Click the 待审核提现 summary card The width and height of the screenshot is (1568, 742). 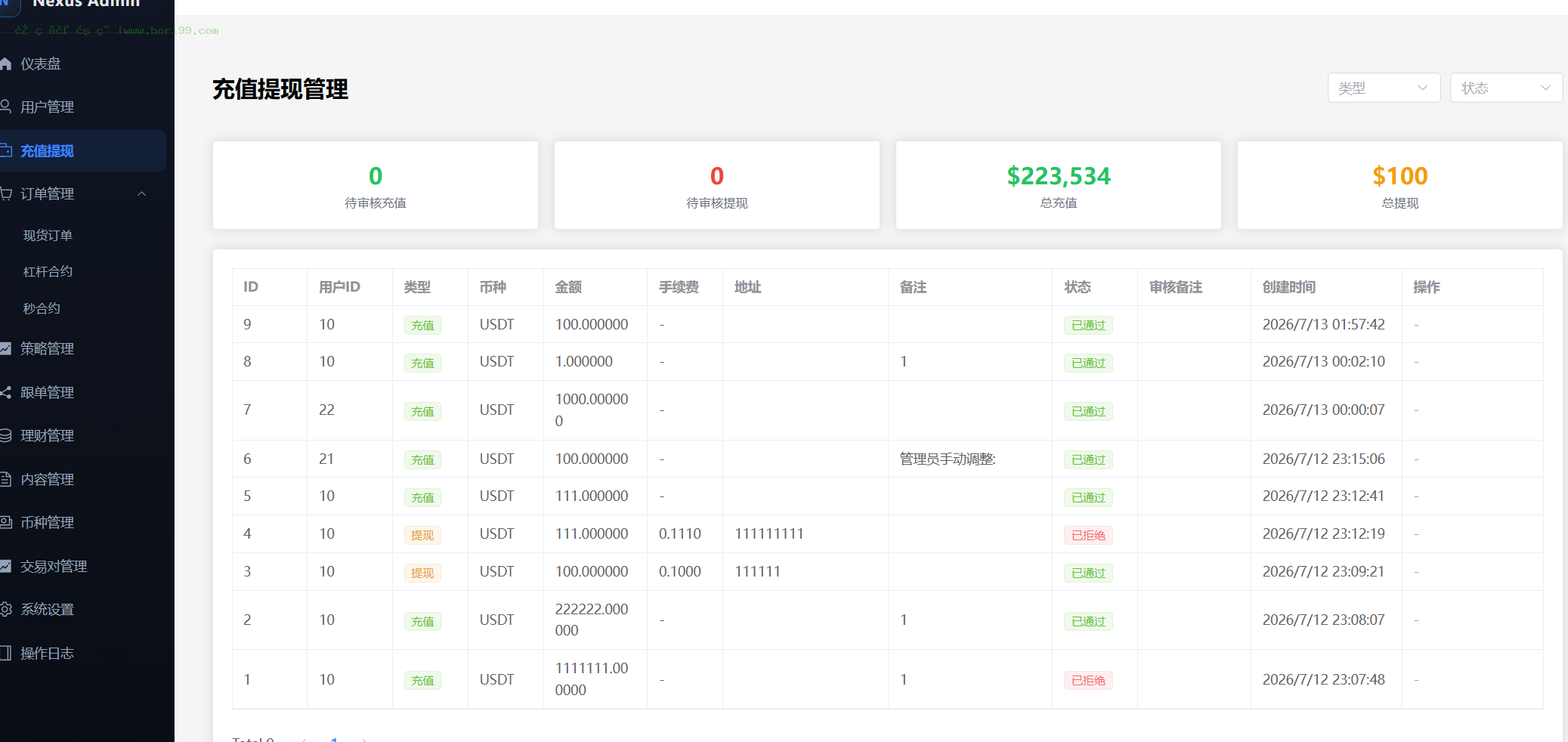tap(717, 185)
